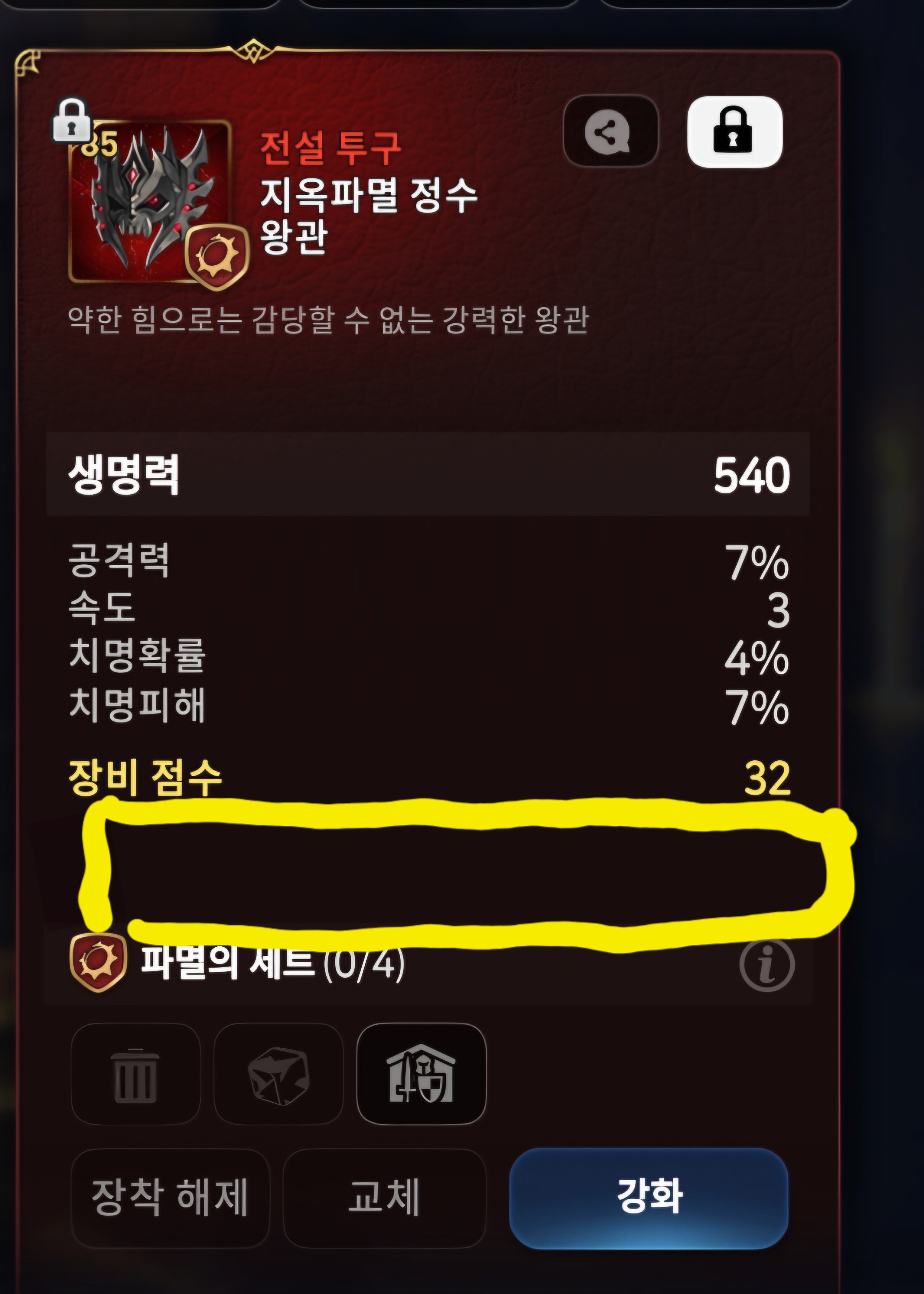Click the helmet item thumbnail
This screenshot has width=924, height=1294.
pos(149,201)
